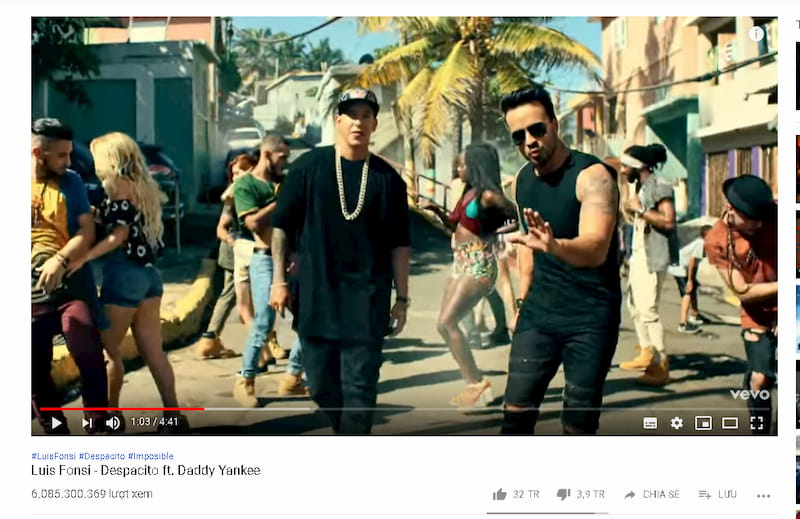The width and height of the screenshot is (800, 519).
Task: Click the vevo watermark logo
Action: (749, 394)
